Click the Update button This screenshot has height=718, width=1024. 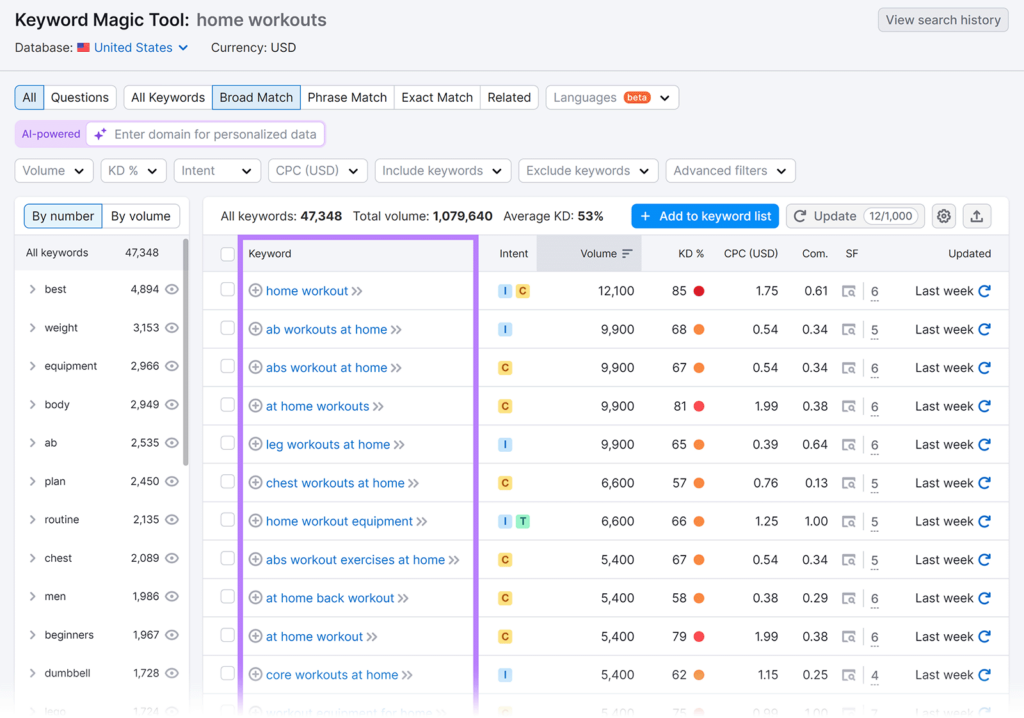pos(855,216)
